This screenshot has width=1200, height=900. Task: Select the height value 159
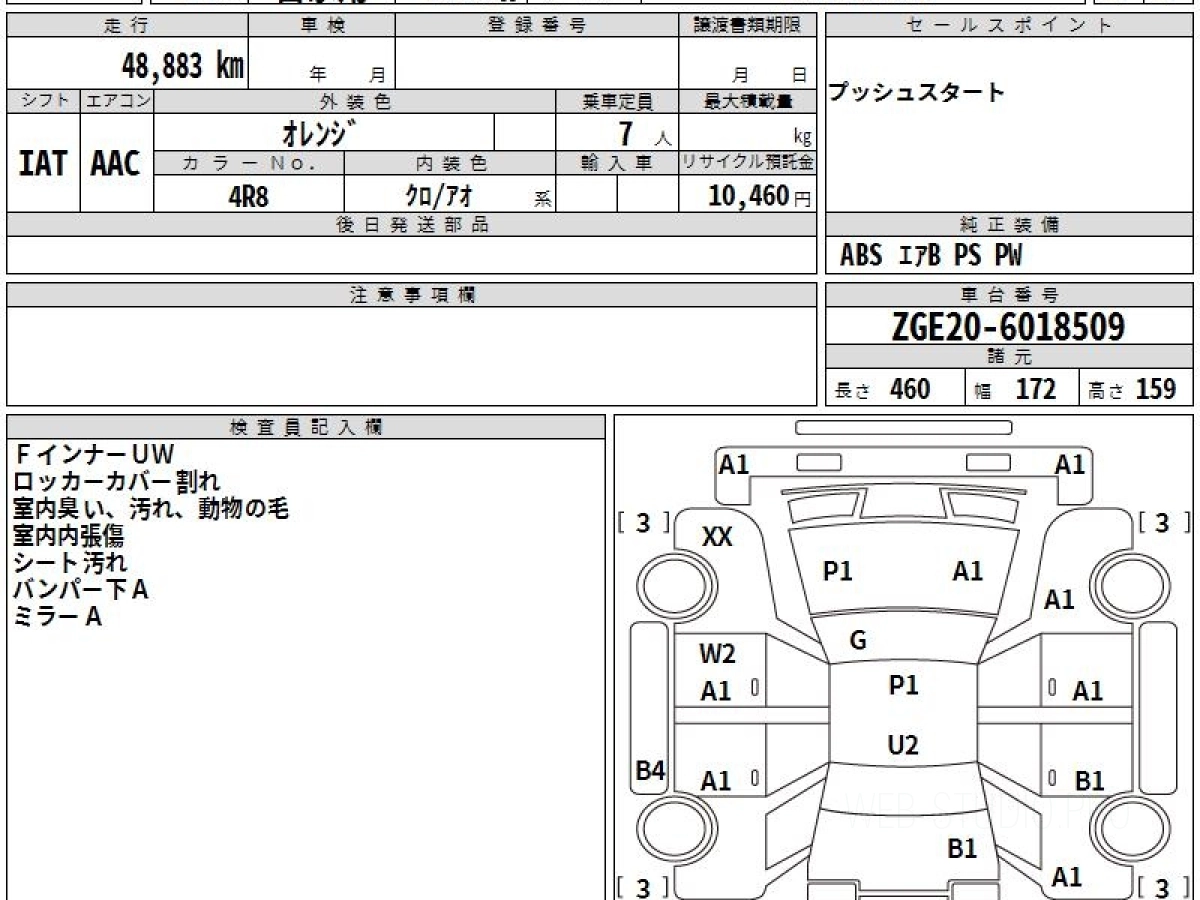1157,389
